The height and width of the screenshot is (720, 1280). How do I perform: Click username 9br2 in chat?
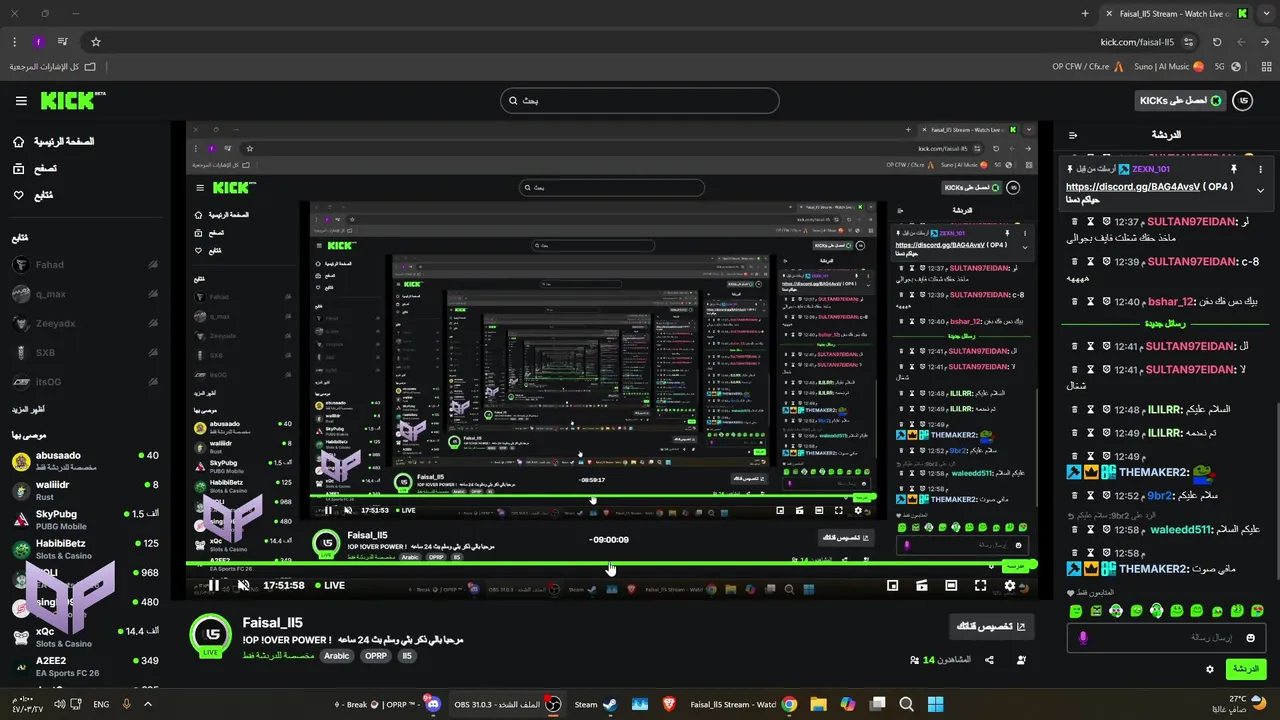[1159, 496]
